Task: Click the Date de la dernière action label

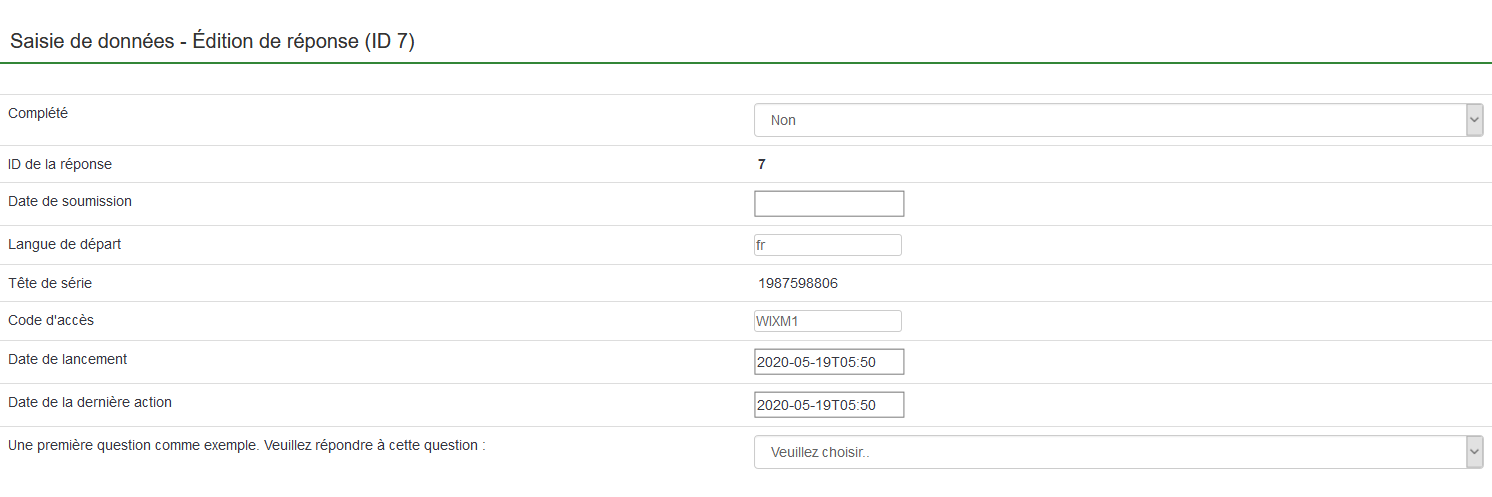Action: click(x=90, y=402)
